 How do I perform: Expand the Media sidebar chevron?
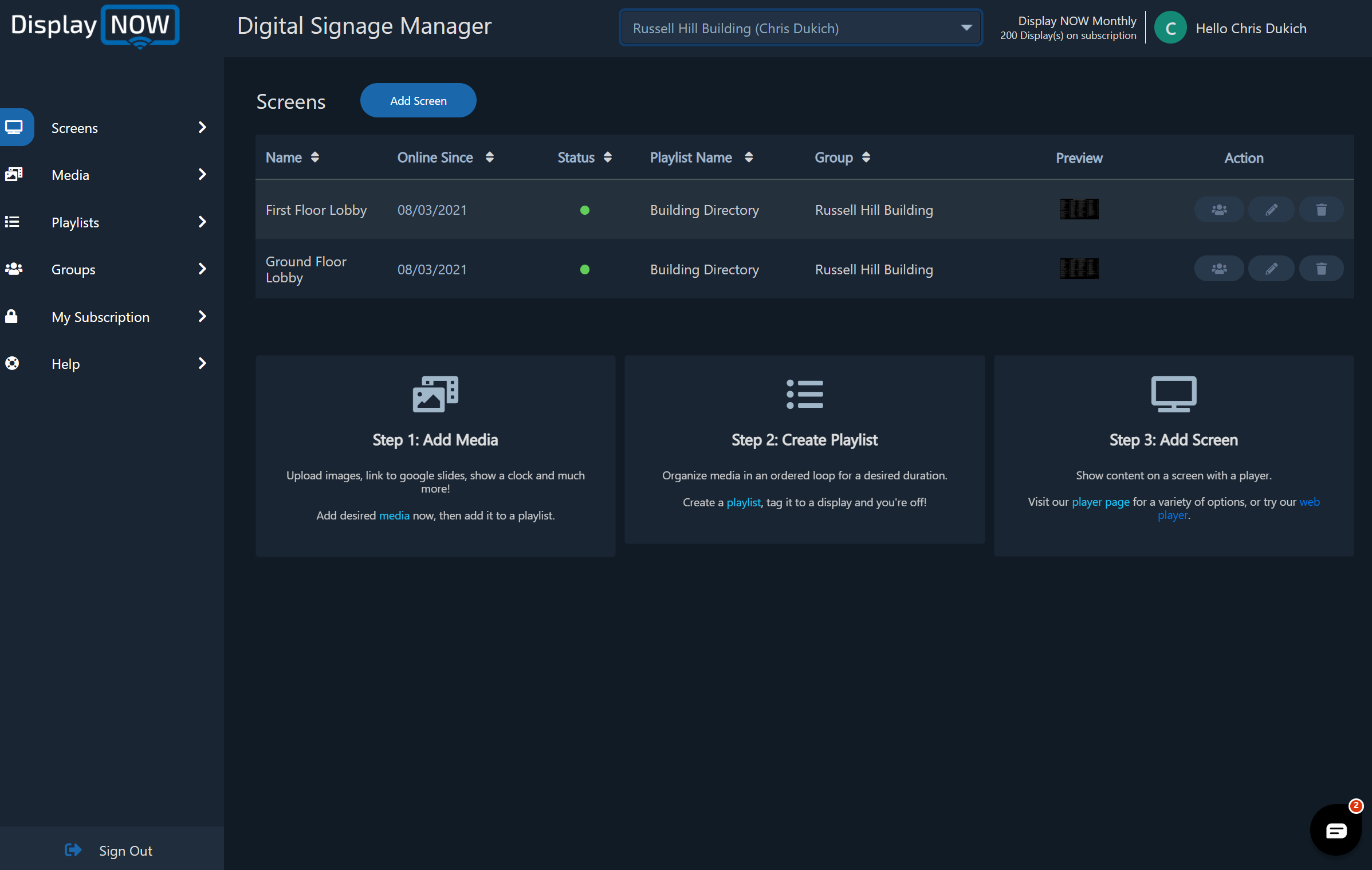click(x=202, y=175)
